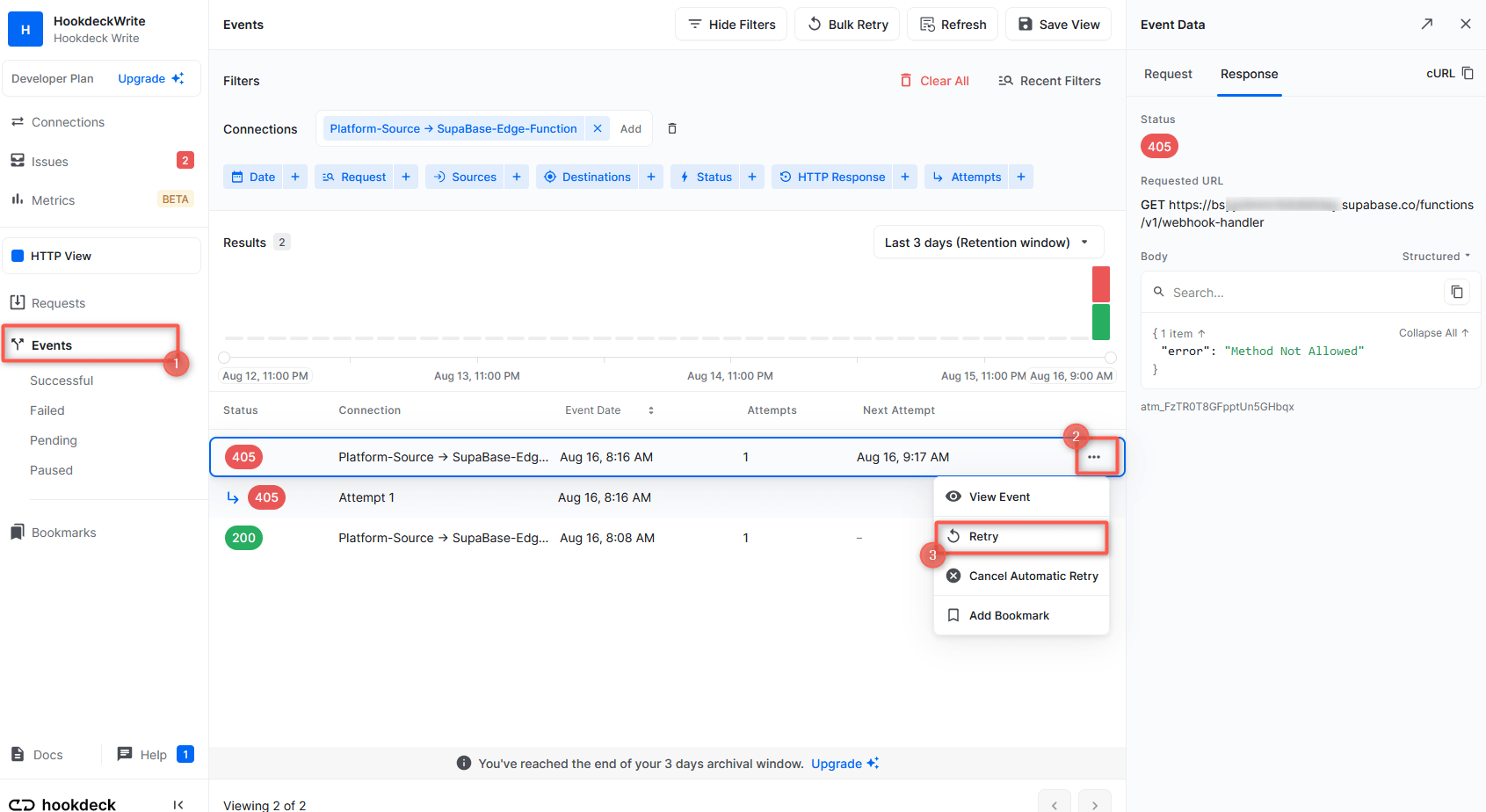Open the Last 3 days time range dropdown
This screenshot has width=1486, height=812.
pyautogui.click(x=988, y=243)
